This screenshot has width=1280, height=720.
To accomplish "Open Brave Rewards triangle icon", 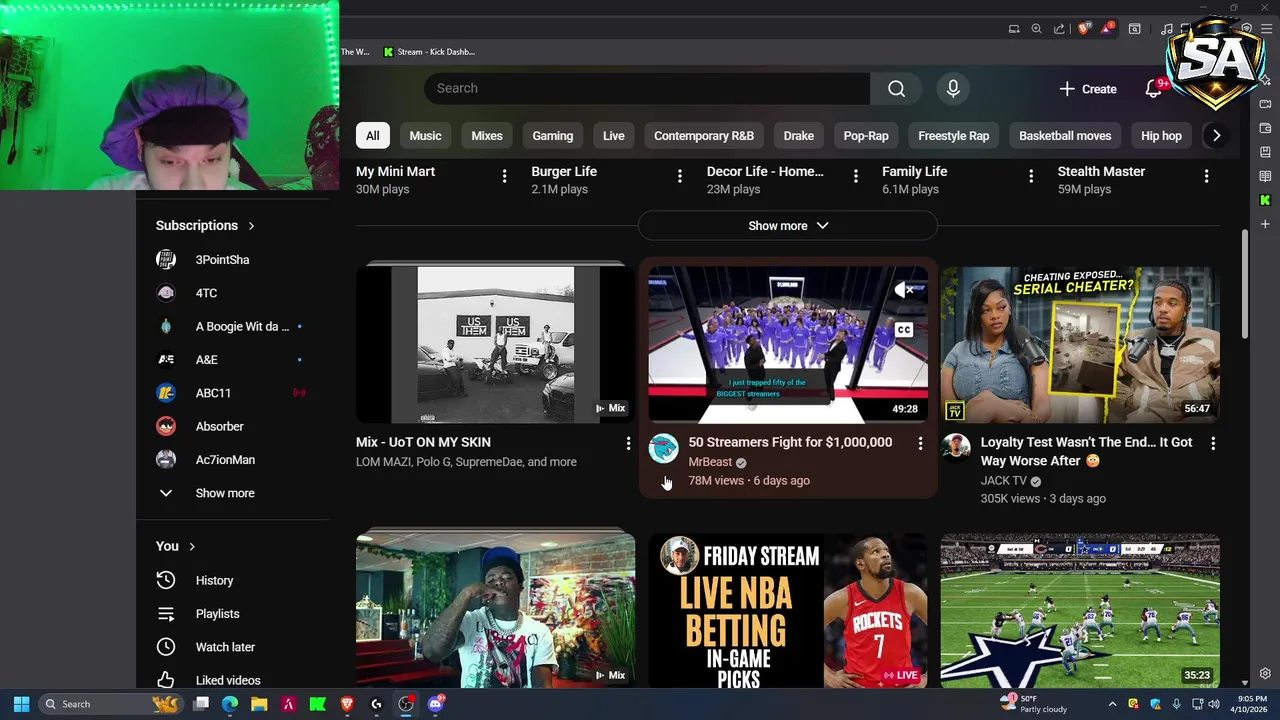I will pyautogui.click(x=1108, y=29).
